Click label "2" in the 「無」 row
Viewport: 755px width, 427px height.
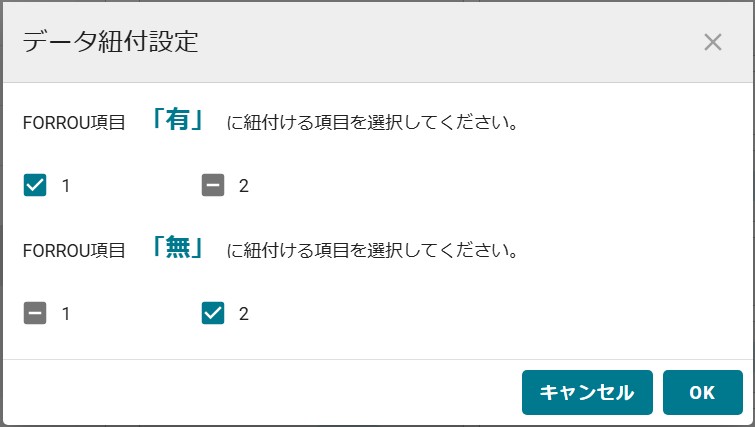click(x=243, y=314)
